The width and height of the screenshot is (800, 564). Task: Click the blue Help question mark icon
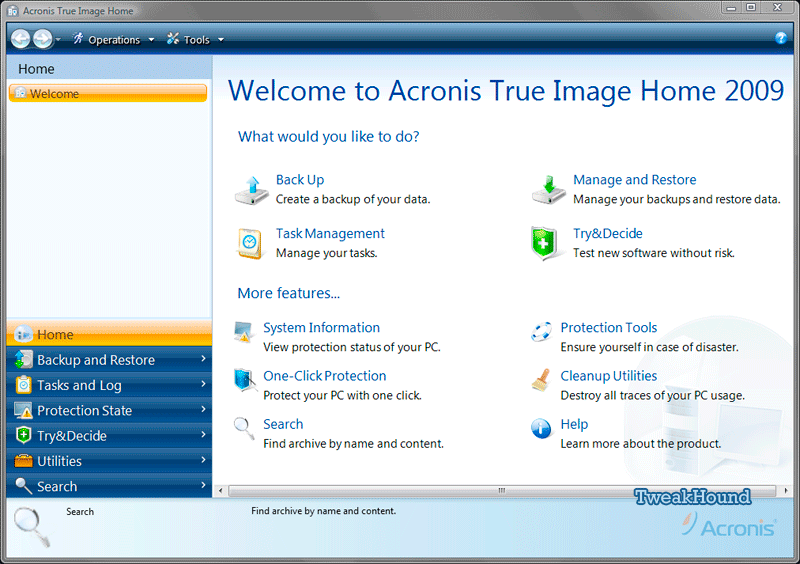point(781,37)
